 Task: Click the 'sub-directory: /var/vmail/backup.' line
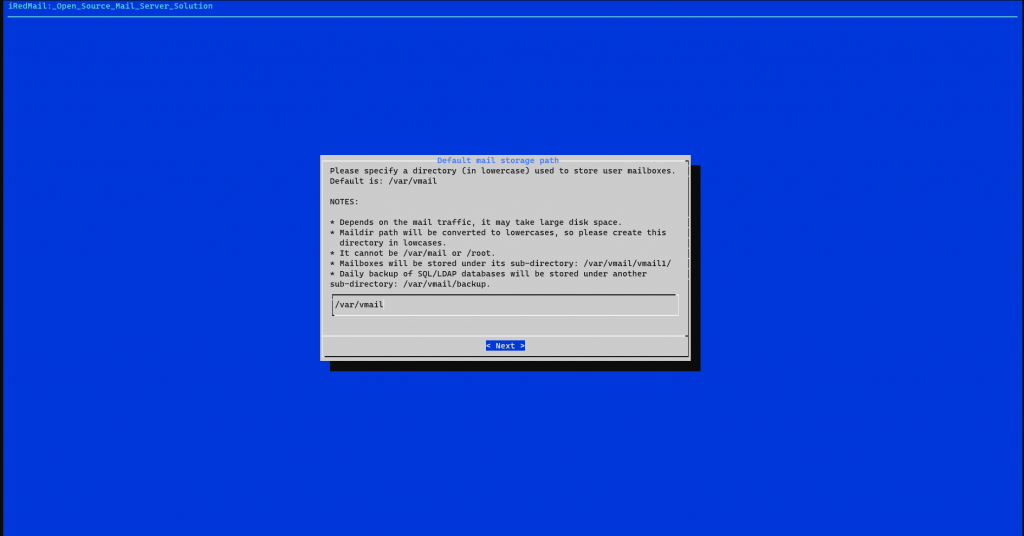point(410,284)
